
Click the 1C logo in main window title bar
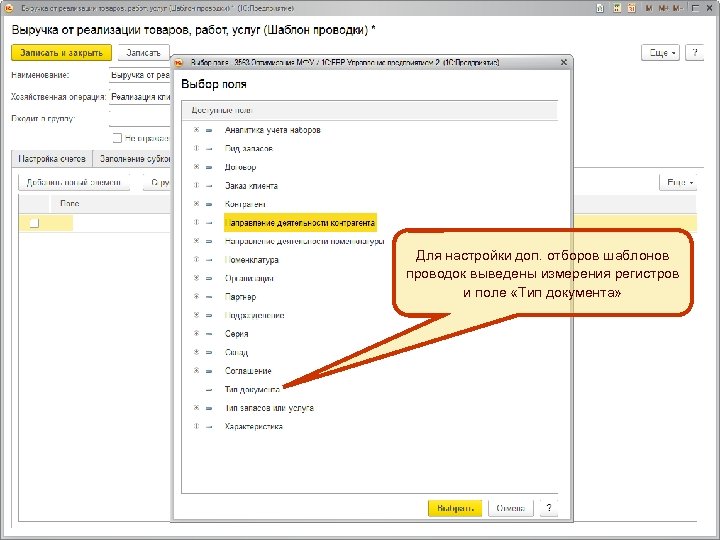point(8,8)
